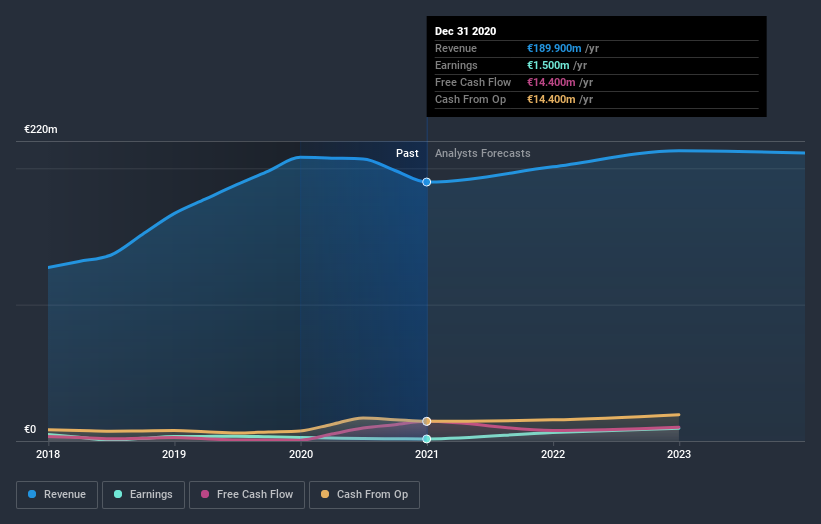The width and height of the screenshot is (821, 524).
Task: Click the €1.500m Earnings value in tooltip
Action: [x=548, y=65]
